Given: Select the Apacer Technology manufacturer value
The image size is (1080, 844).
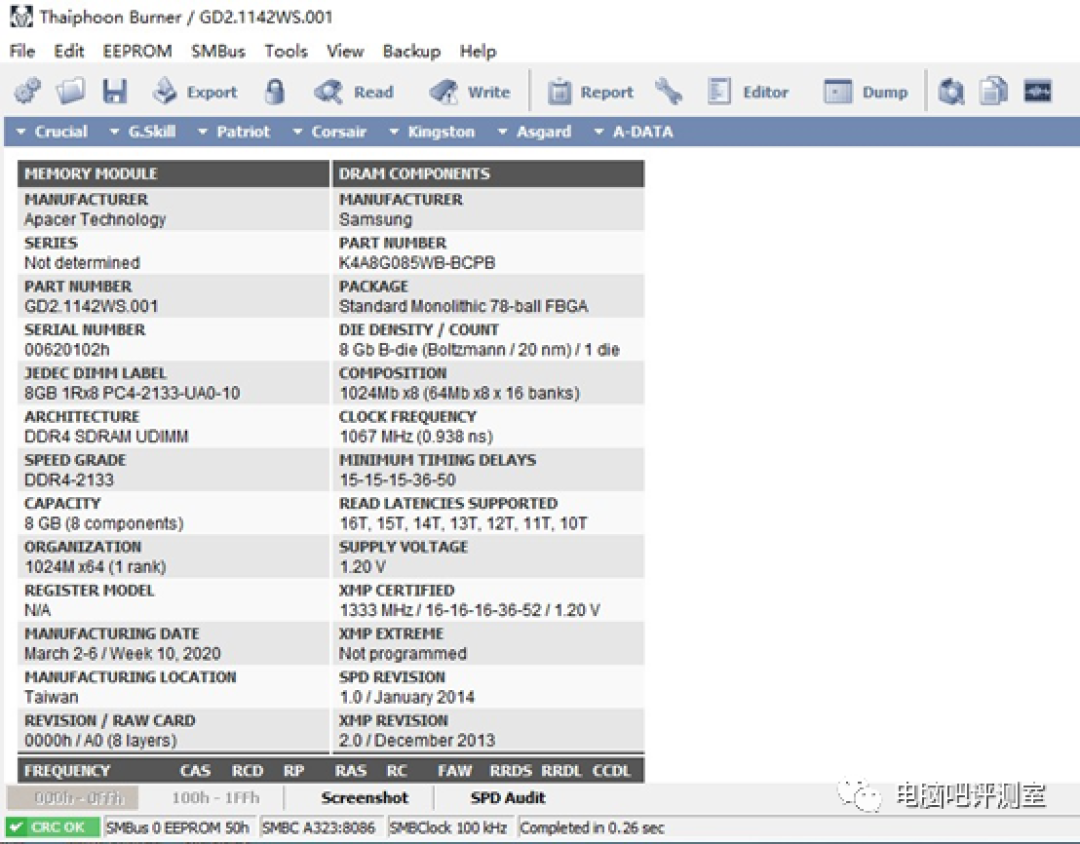Looking at the screenshot, I should (x=95, y=219).
